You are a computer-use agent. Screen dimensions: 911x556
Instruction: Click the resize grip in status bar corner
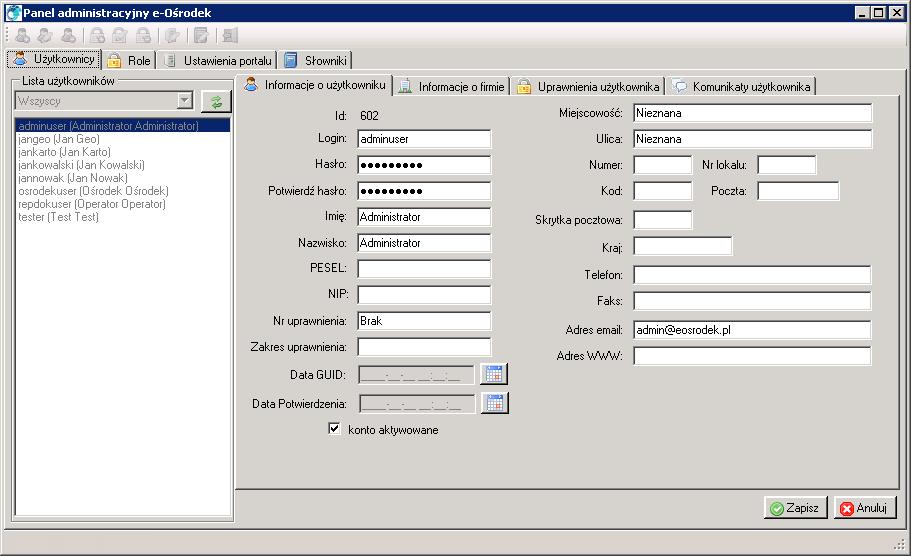tap(899, 544)
